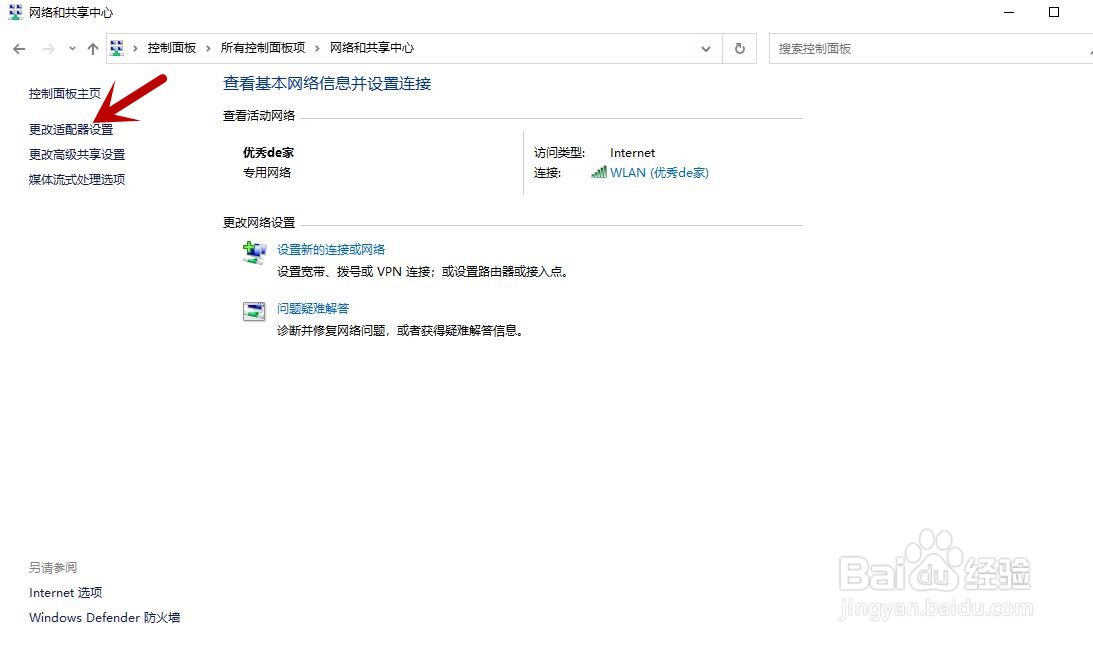Open the search box dropdown arrow

click(x=1088, y=48)
